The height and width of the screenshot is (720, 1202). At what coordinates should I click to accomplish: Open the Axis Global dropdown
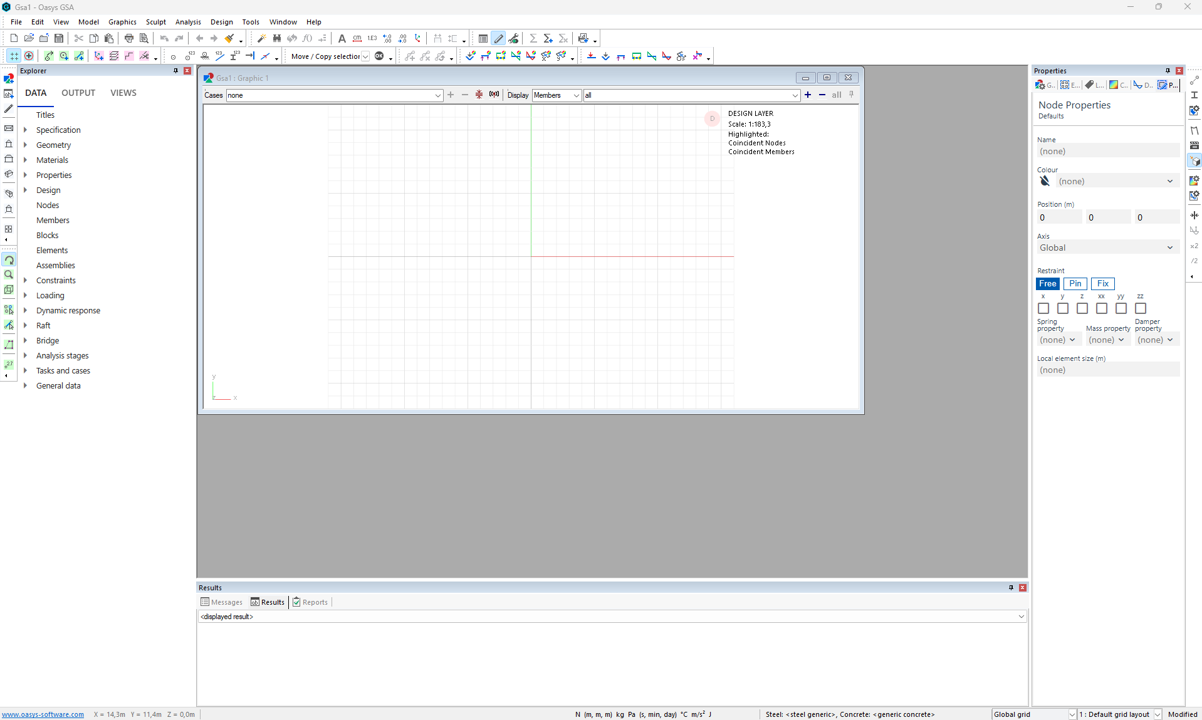point(1107,248)
